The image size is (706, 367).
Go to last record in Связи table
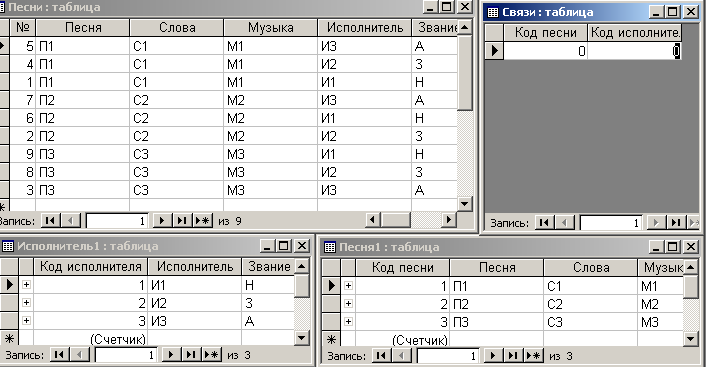click(x=675, y=222)
